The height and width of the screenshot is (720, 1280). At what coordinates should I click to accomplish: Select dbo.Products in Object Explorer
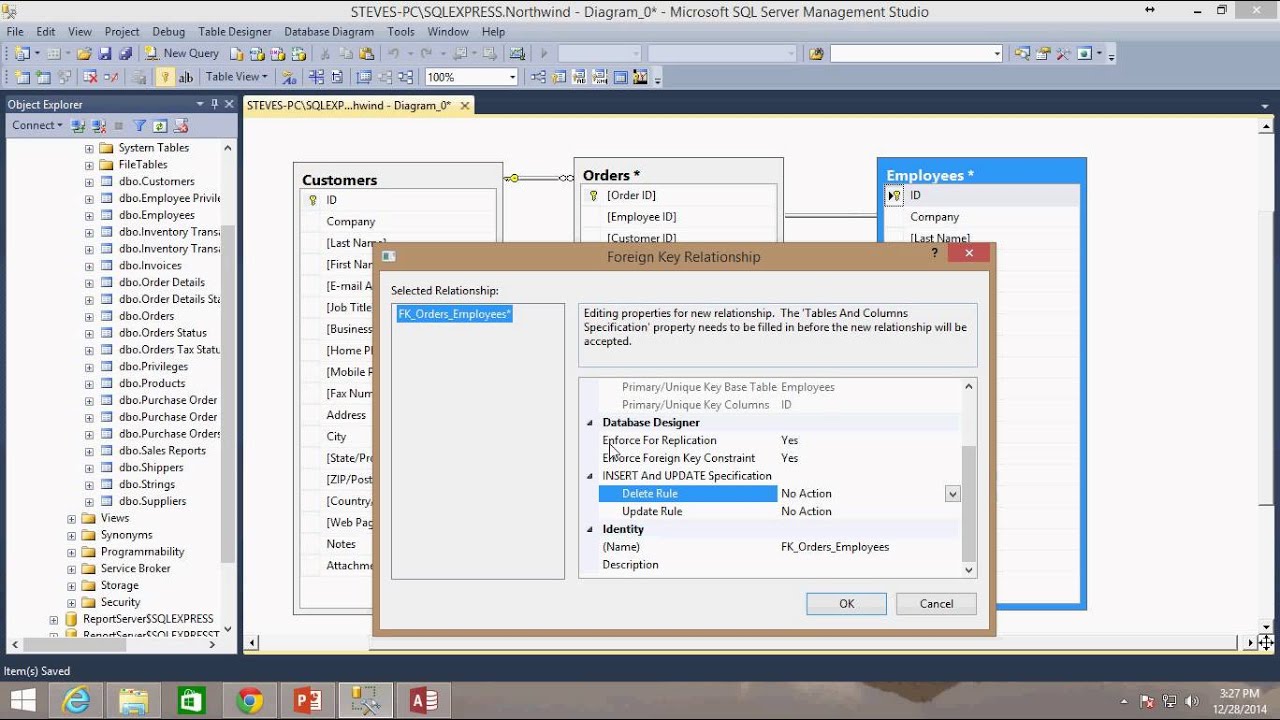pos(152,383)
